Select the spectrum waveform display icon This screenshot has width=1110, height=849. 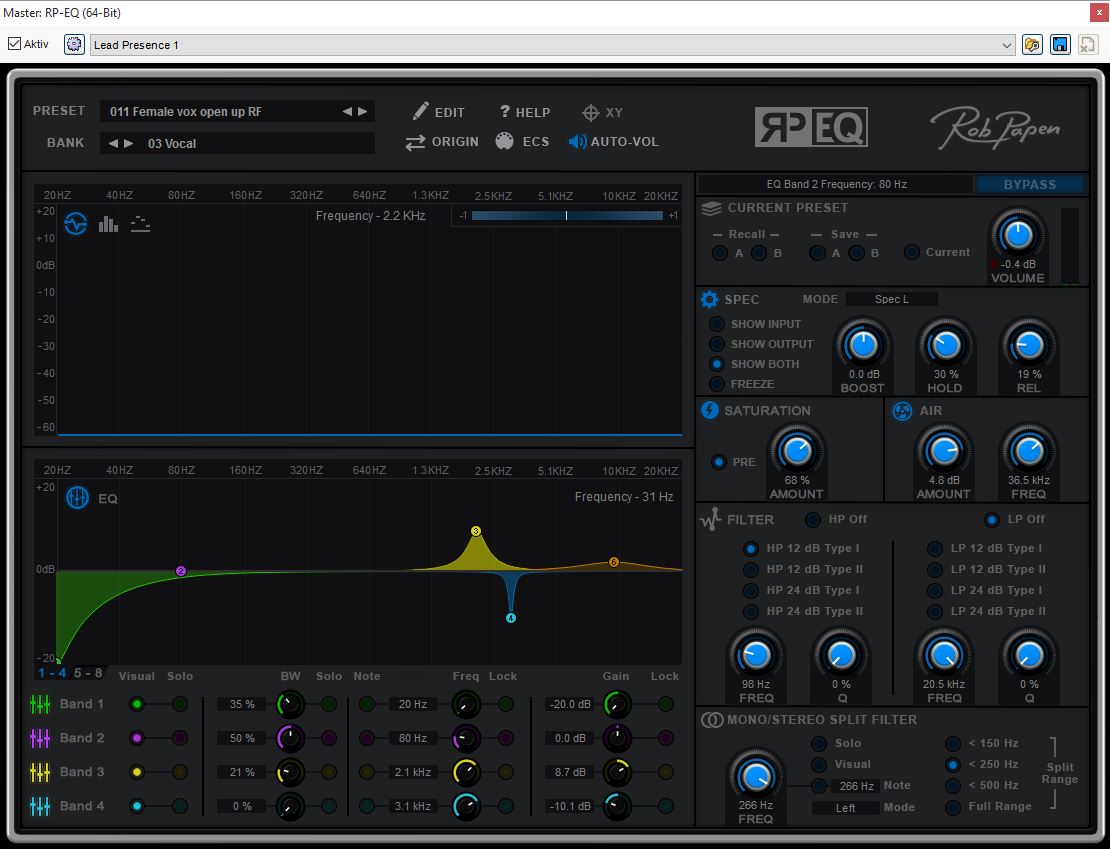(x=76, y=224)
